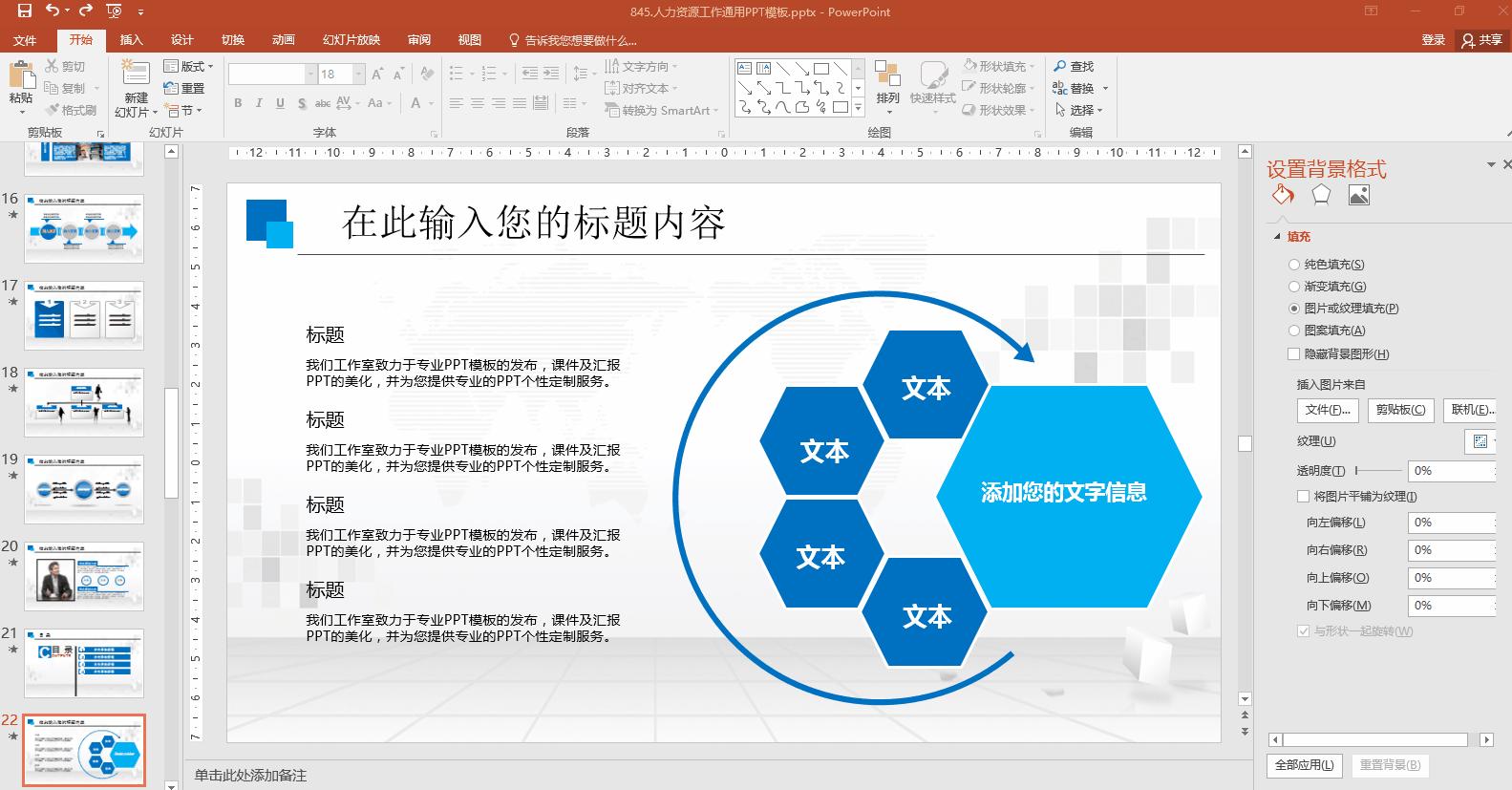Click the Find (查找) magnifier icon
Viewport: 1512px width, 790px height.
pyautogui.click(x=1060, y=66)
